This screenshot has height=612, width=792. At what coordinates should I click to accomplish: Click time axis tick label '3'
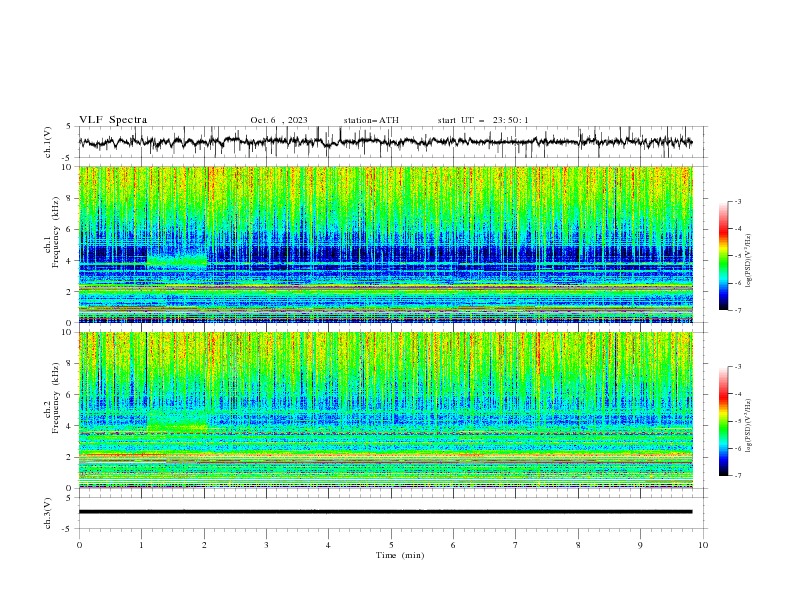click(266, 545)
